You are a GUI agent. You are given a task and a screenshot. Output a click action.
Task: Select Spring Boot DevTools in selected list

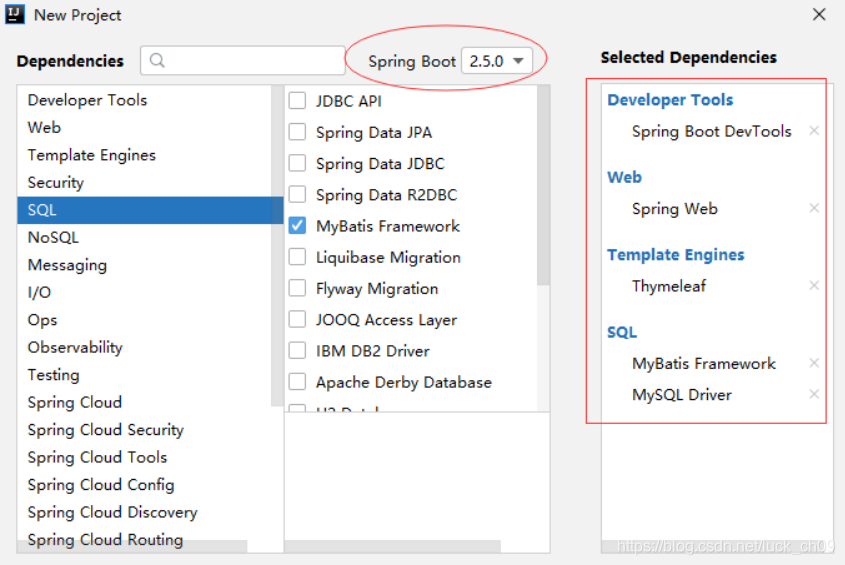(x=711, y=131)
